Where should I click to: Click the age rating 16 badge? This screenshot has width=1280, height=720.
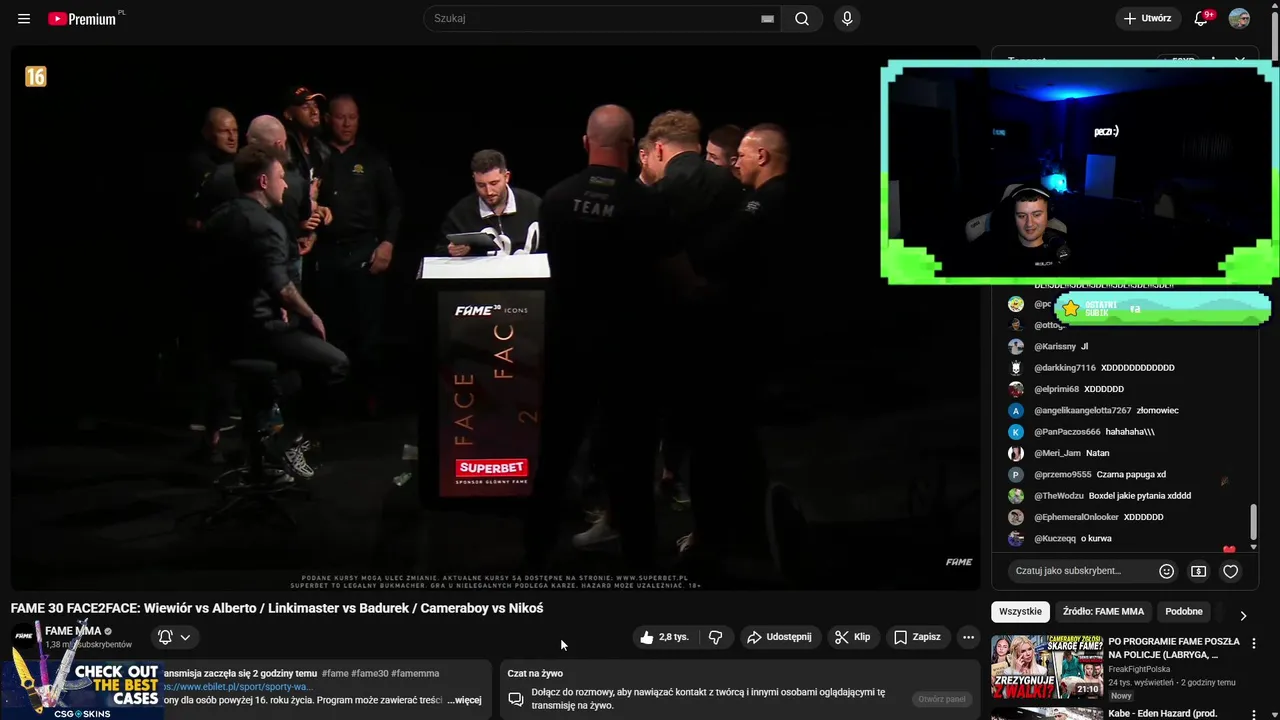pyautogui.click(x=36, y=77)
